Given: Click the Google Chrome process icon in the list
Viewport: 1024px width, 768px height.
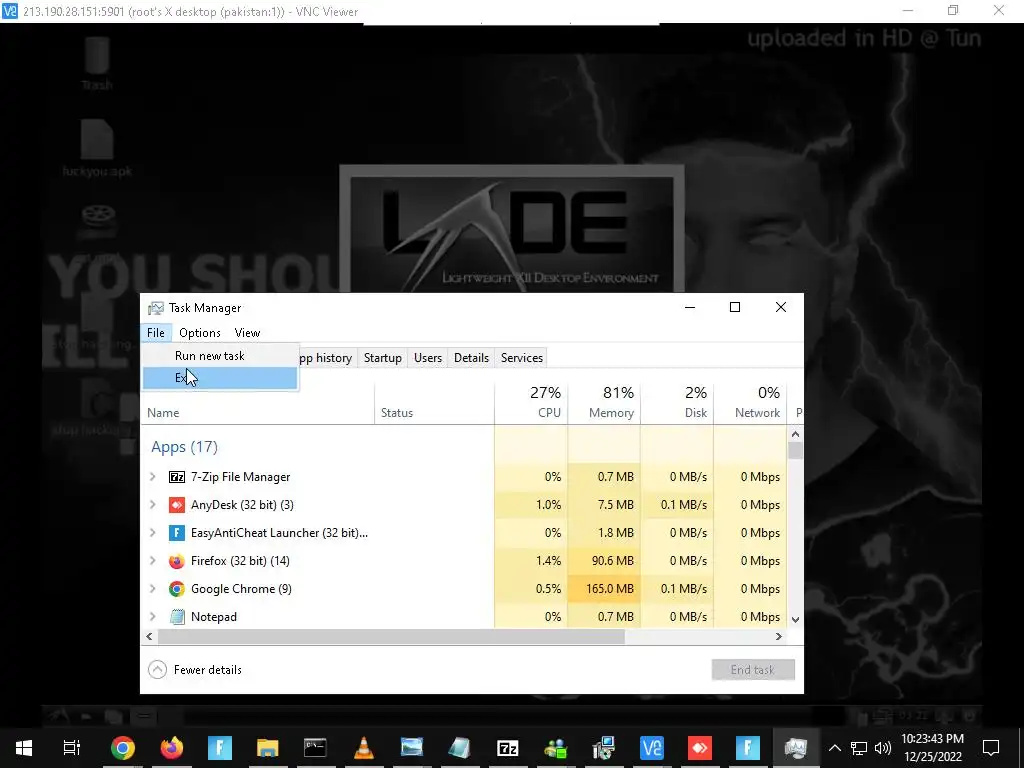Looking at the screenshot, I should [177, 589].
